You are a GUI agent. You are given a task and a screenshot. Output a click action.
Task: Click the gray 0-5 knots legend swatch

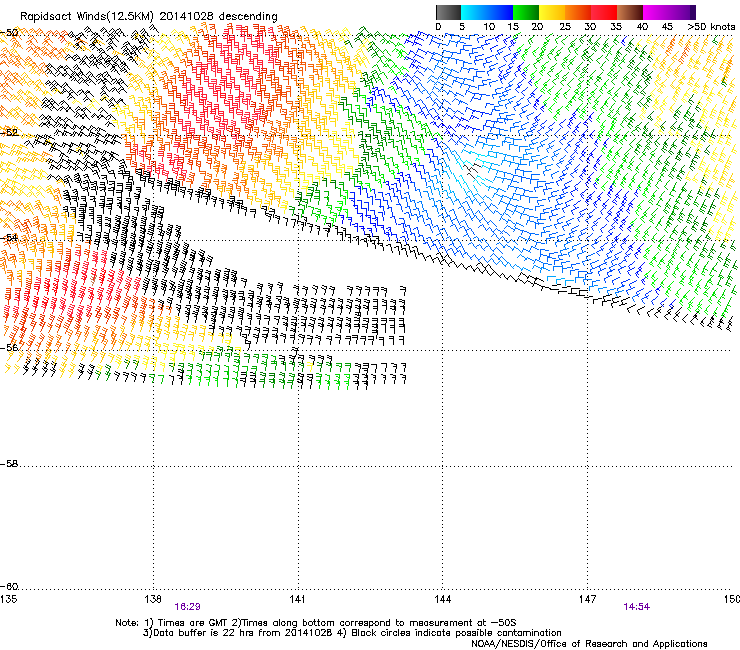tap(448, 12)
